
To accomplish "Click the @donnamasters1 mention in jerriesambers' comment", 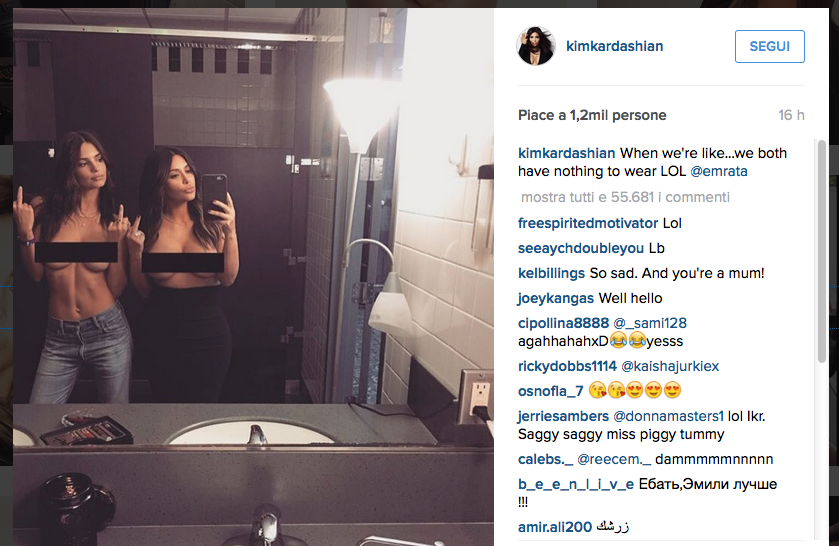I will 668,416.
